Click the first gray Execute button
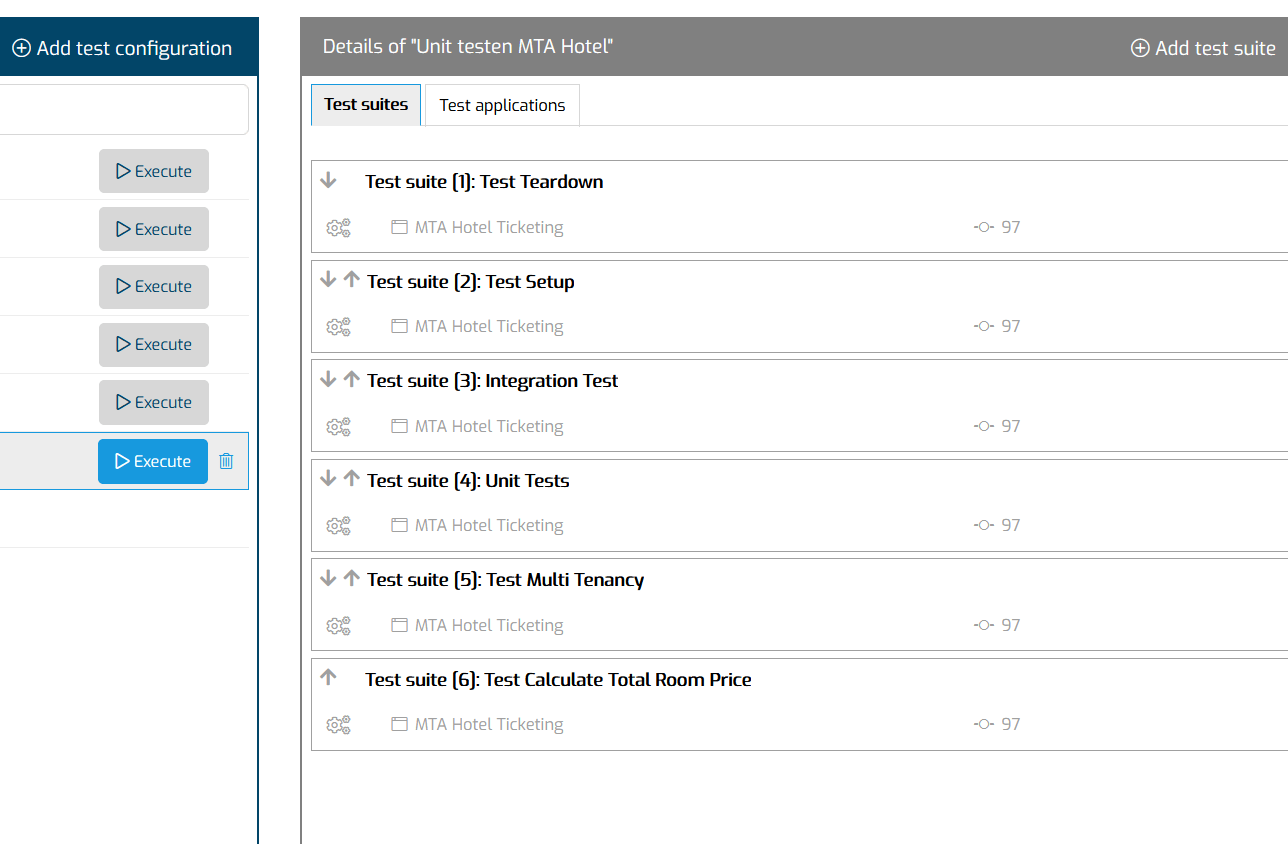The height and width of the screenshot is (844, 1288). [x=154, y=171]
